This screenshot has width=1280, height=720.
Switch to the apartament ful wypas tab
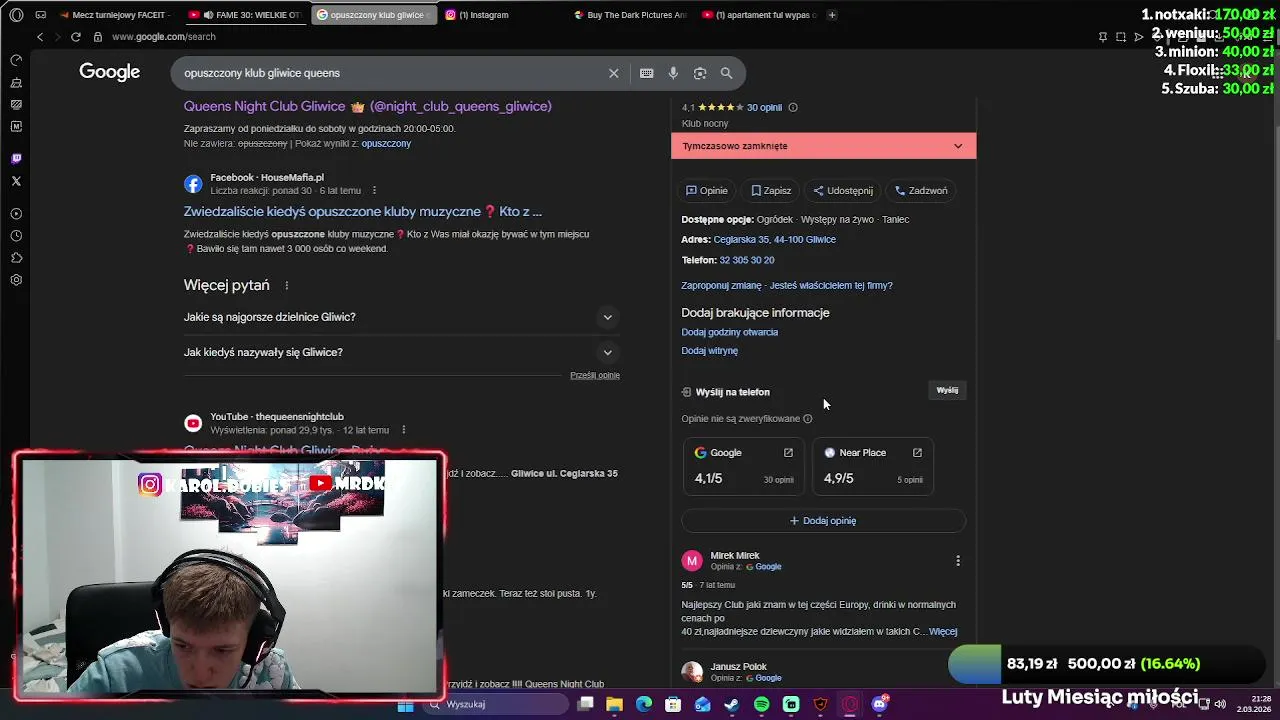(760, 15)
